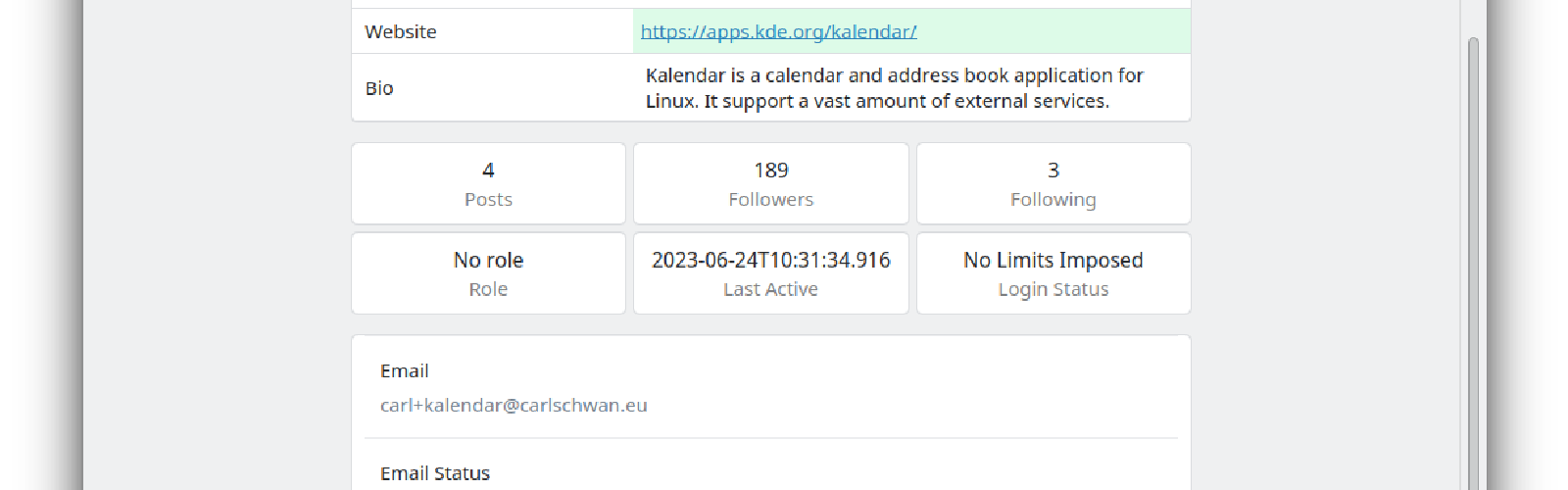Select the 189 followers count
This screenshot has height=490, width=1568.
click(x=770, y=171)
